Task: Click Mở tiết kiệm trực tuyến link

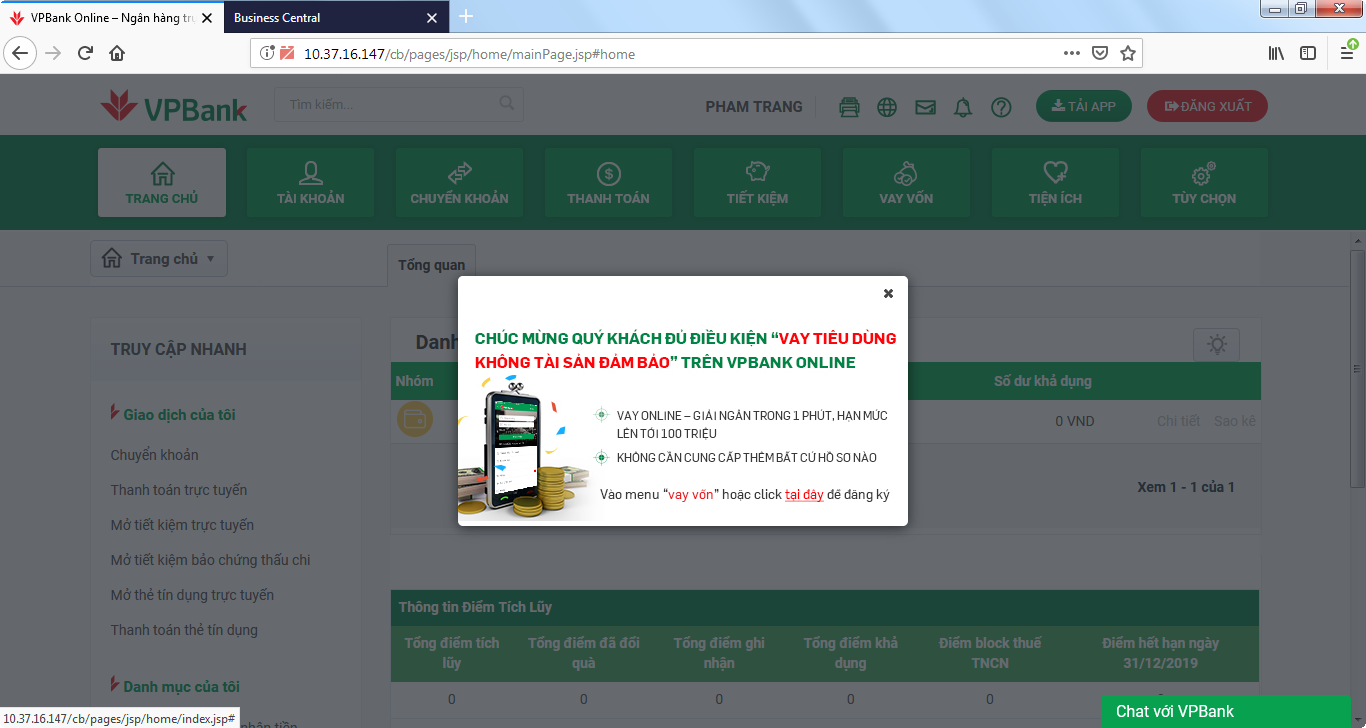Action: [x=183, y=525]
